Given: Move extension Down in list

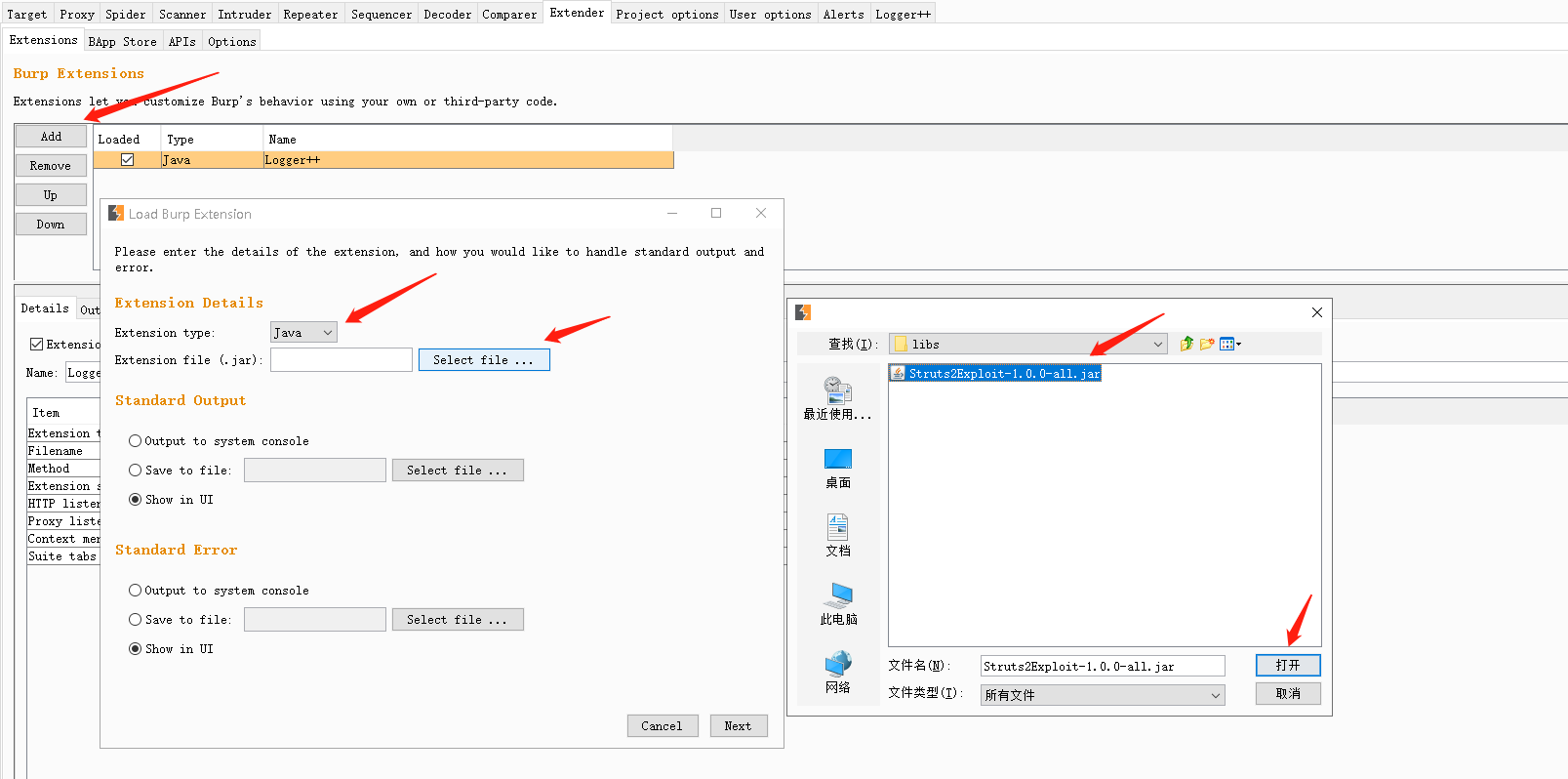Looking at the screenshot, I should tap(51, 225).
